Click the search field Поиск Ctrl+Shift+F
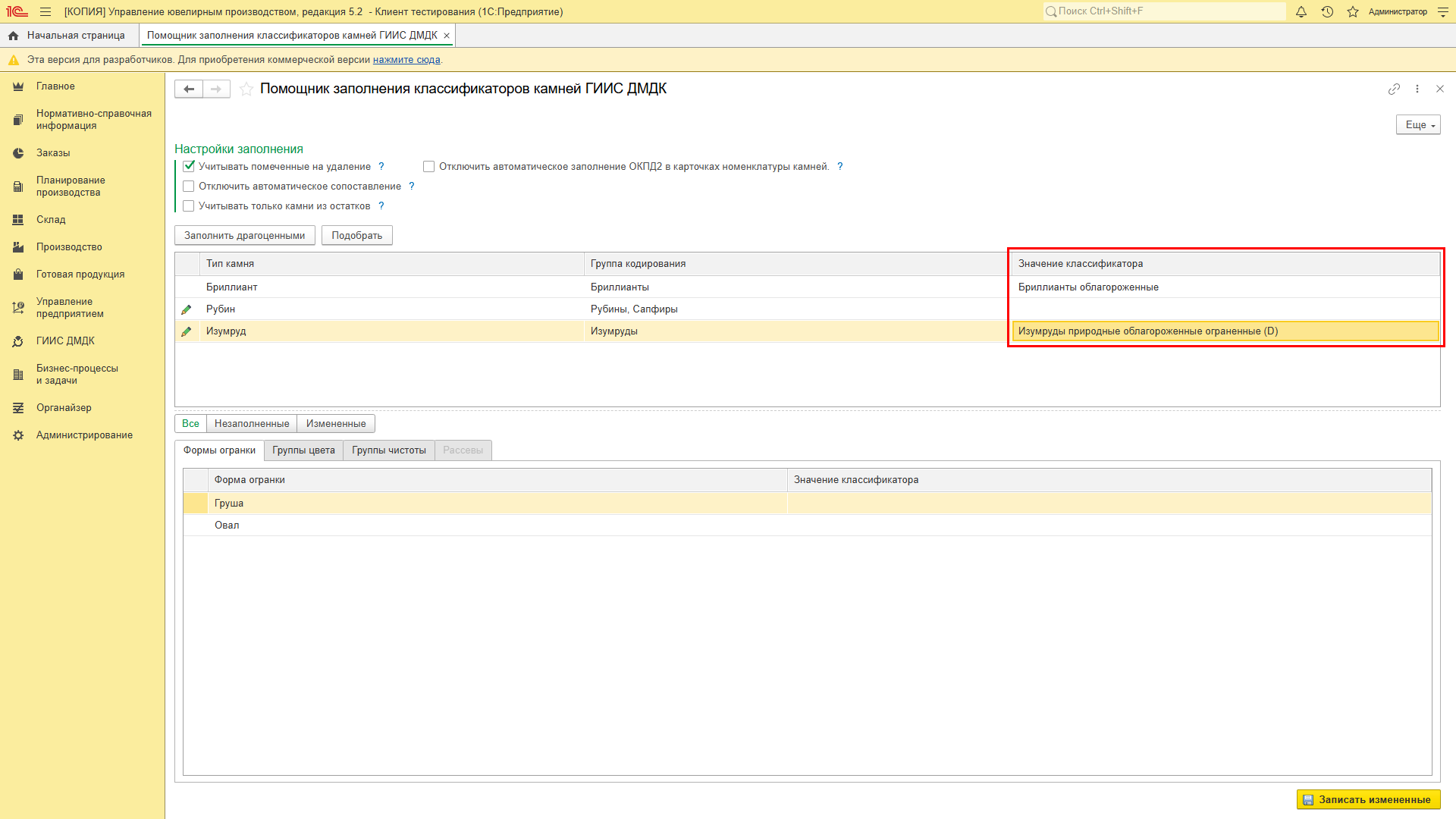Viewport: 1456px width, 819px height. pyautogui.click(x=1165, y=11)
